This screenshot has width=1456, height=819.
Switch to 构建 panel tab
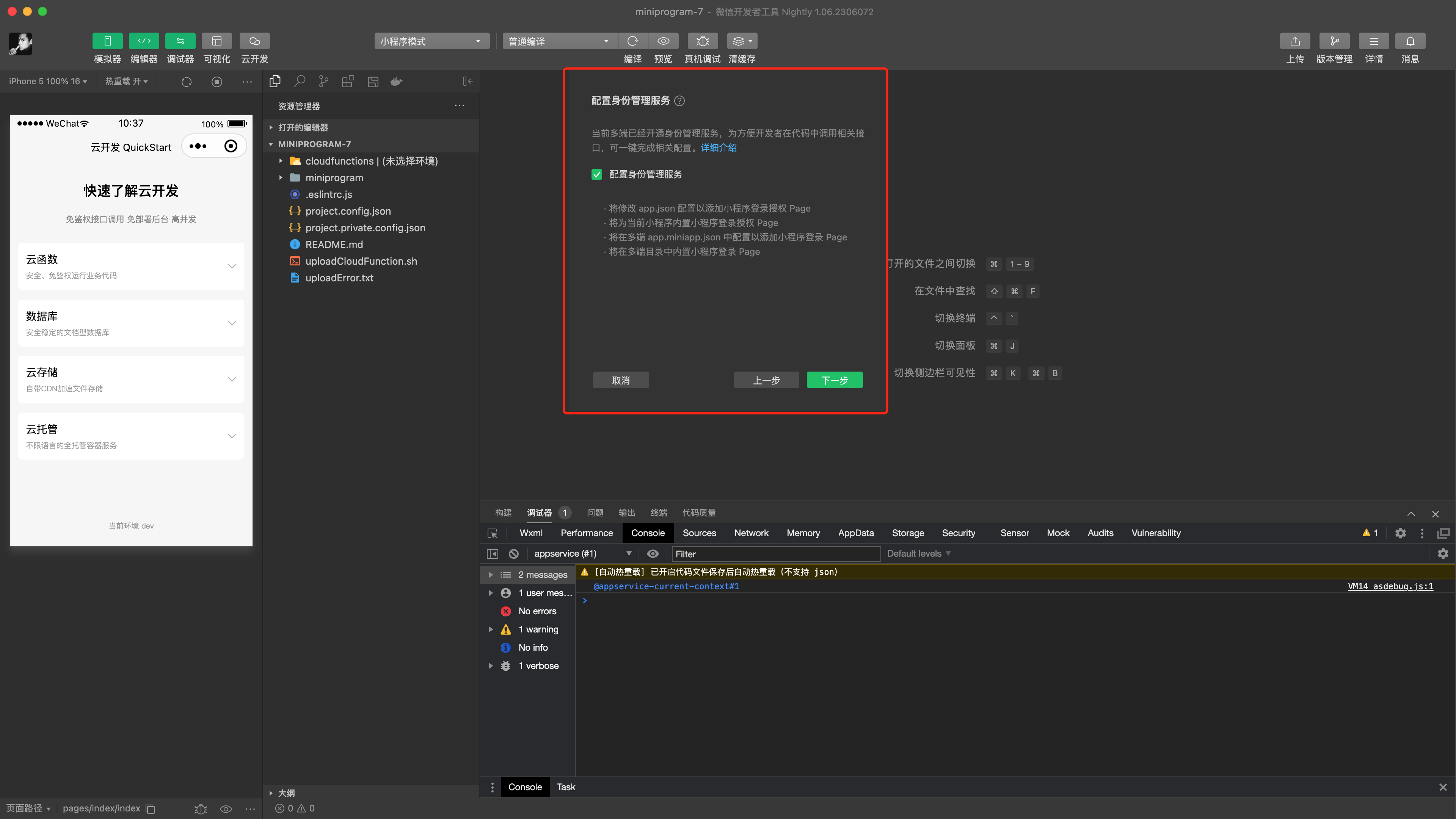503,513
